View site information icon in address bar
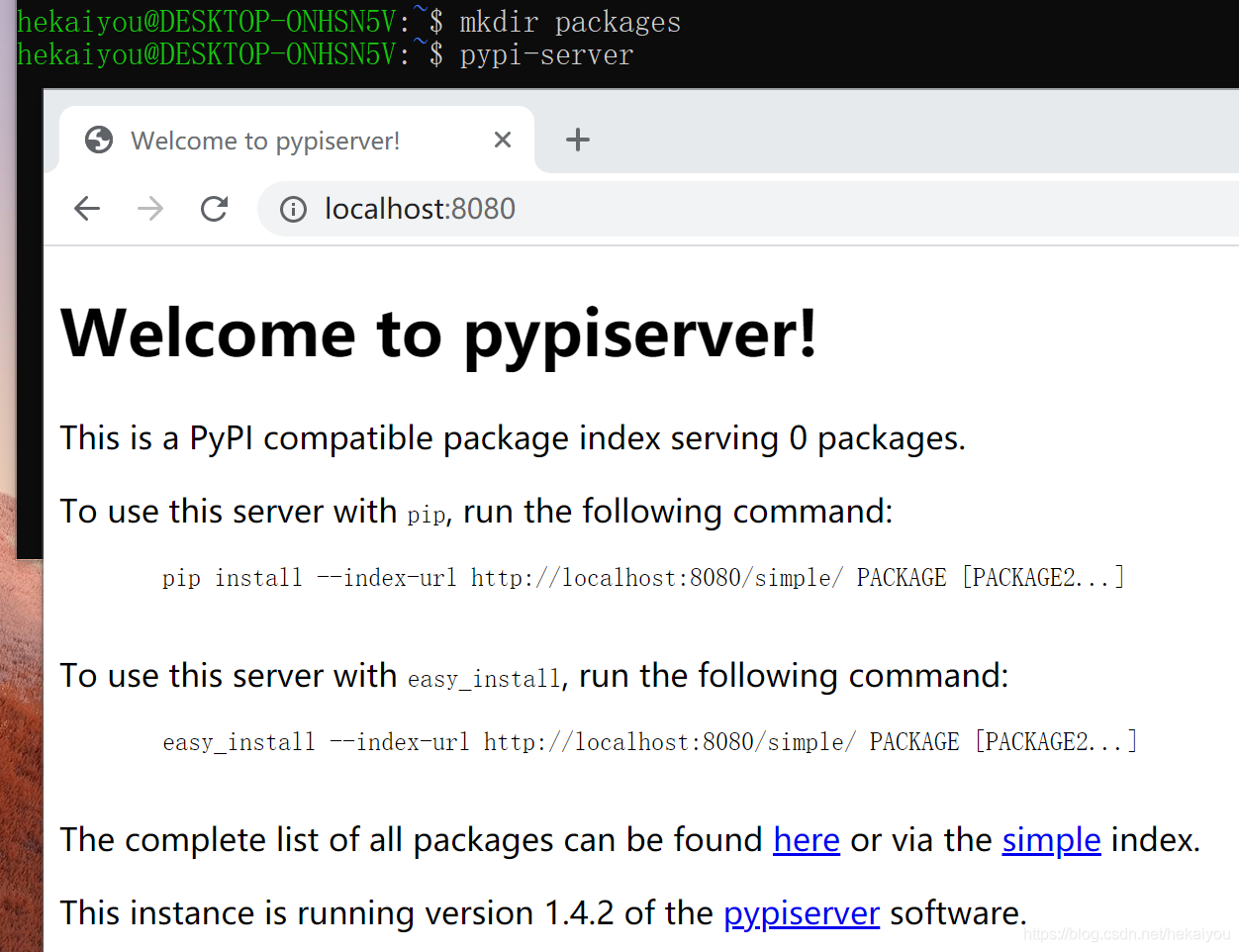Image resolution: width=1239 pixels, height=952 pixels. pyautogui.click(x=293, y=209)
